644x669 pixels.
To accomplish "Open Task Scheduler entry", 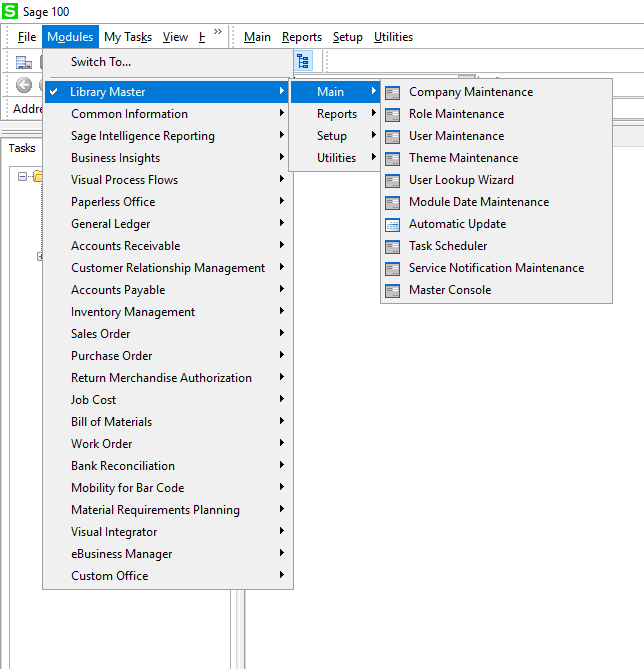I will [496, 246].
